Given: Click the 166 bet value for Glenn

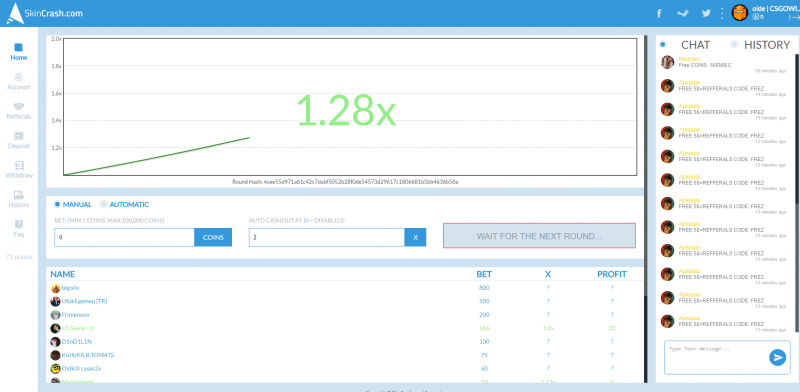Looking at the screenshot, I should coord(484,328).
